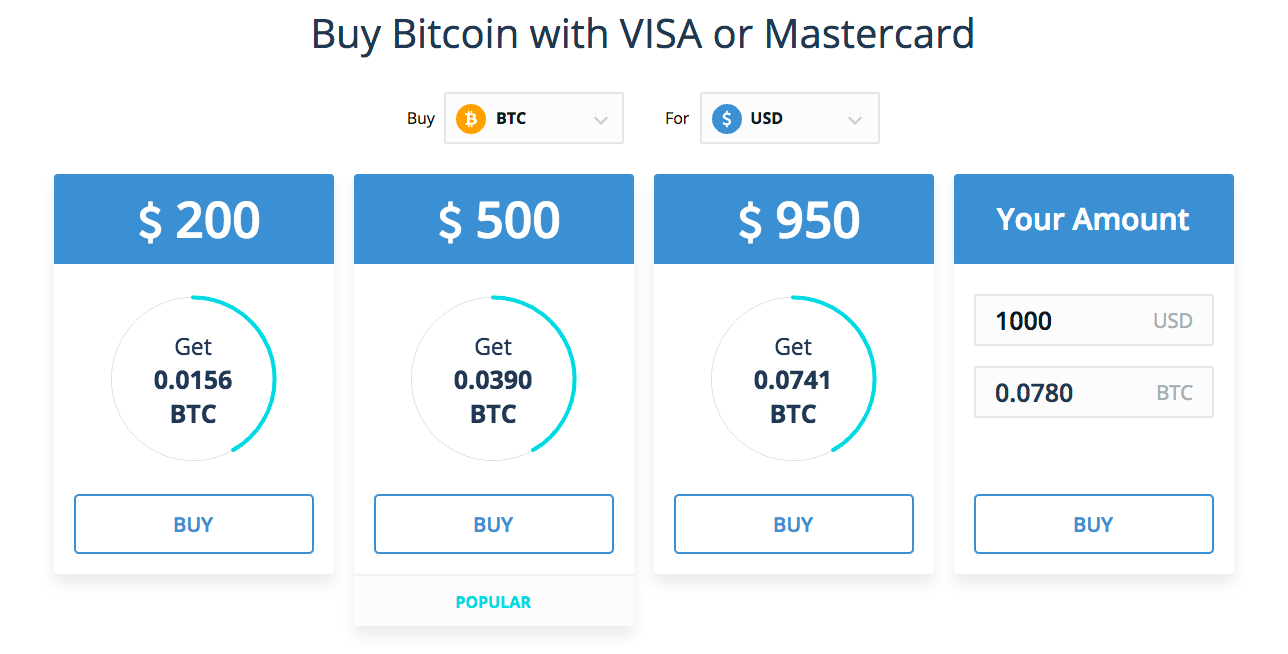
Task: Choose the $ 950 package header
Action: pos(794,220)
